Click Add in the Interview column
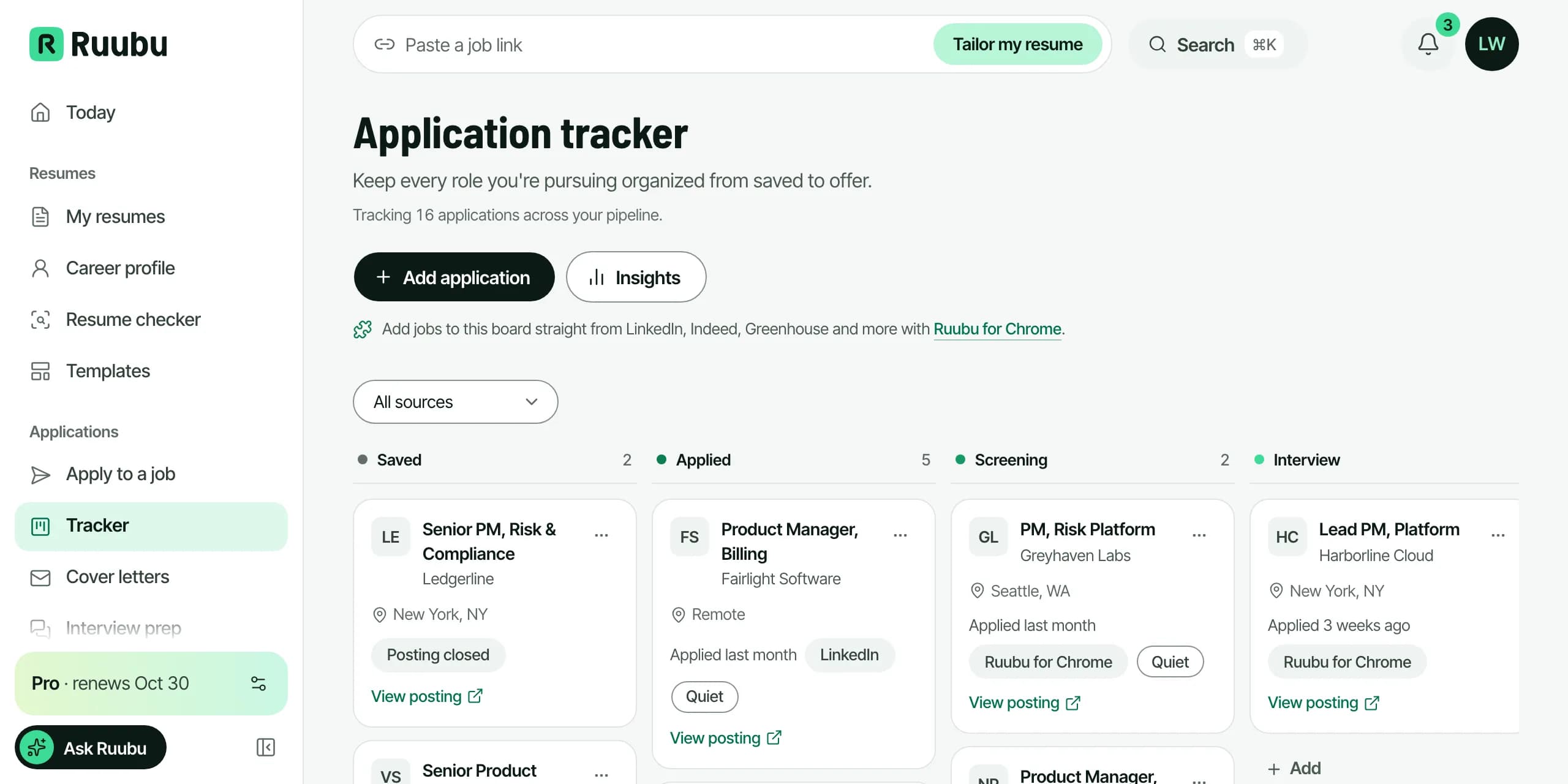This screenshot has width=1568, height=784. click(x=1294, y=768)
